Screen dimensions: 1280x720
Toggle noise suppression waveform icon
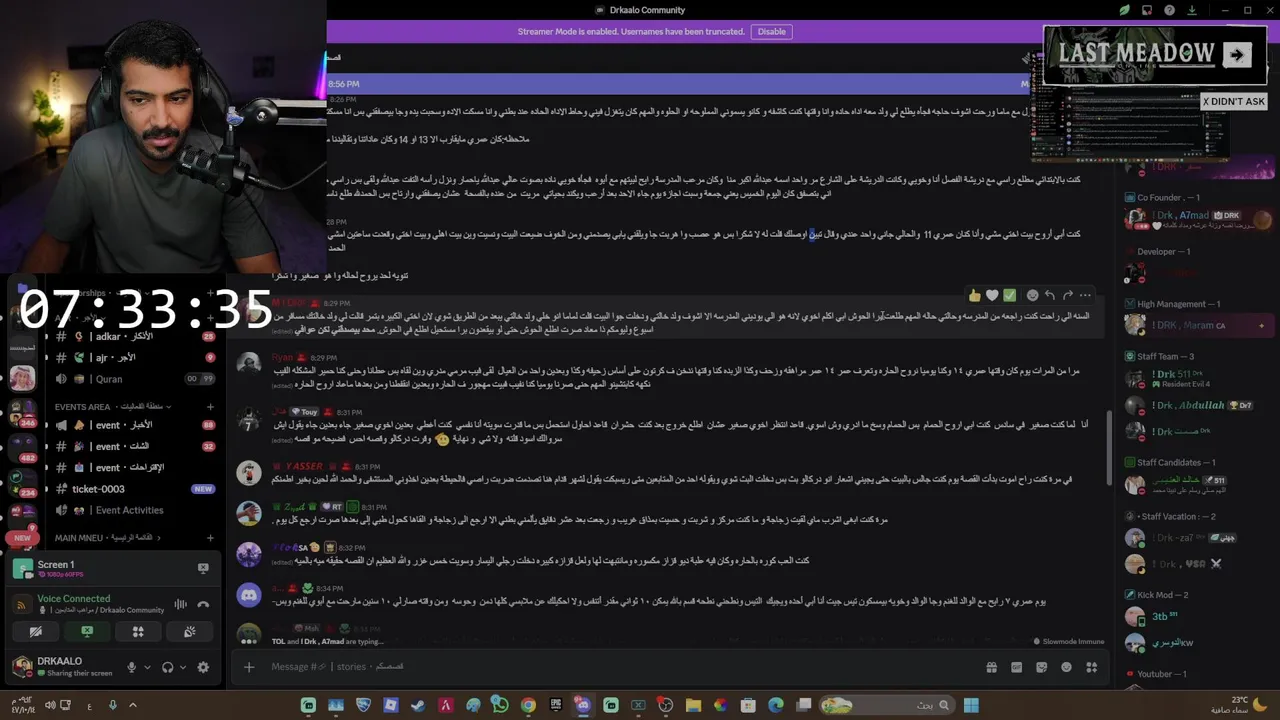pyautogui.click(x=181, y=604)
